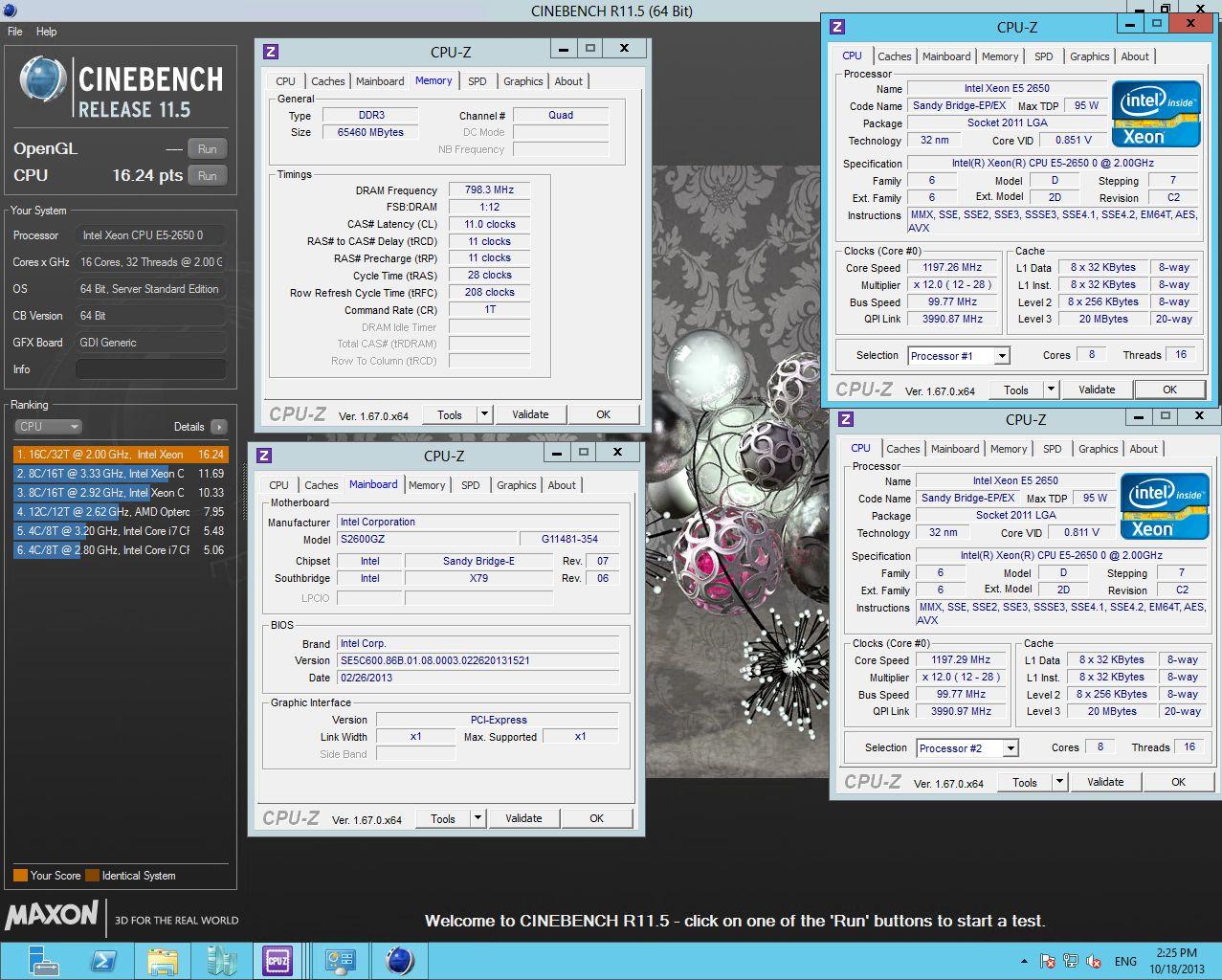
Task: Click the Tools button in Memory CPU-Z window
Action: pos(450,414)
